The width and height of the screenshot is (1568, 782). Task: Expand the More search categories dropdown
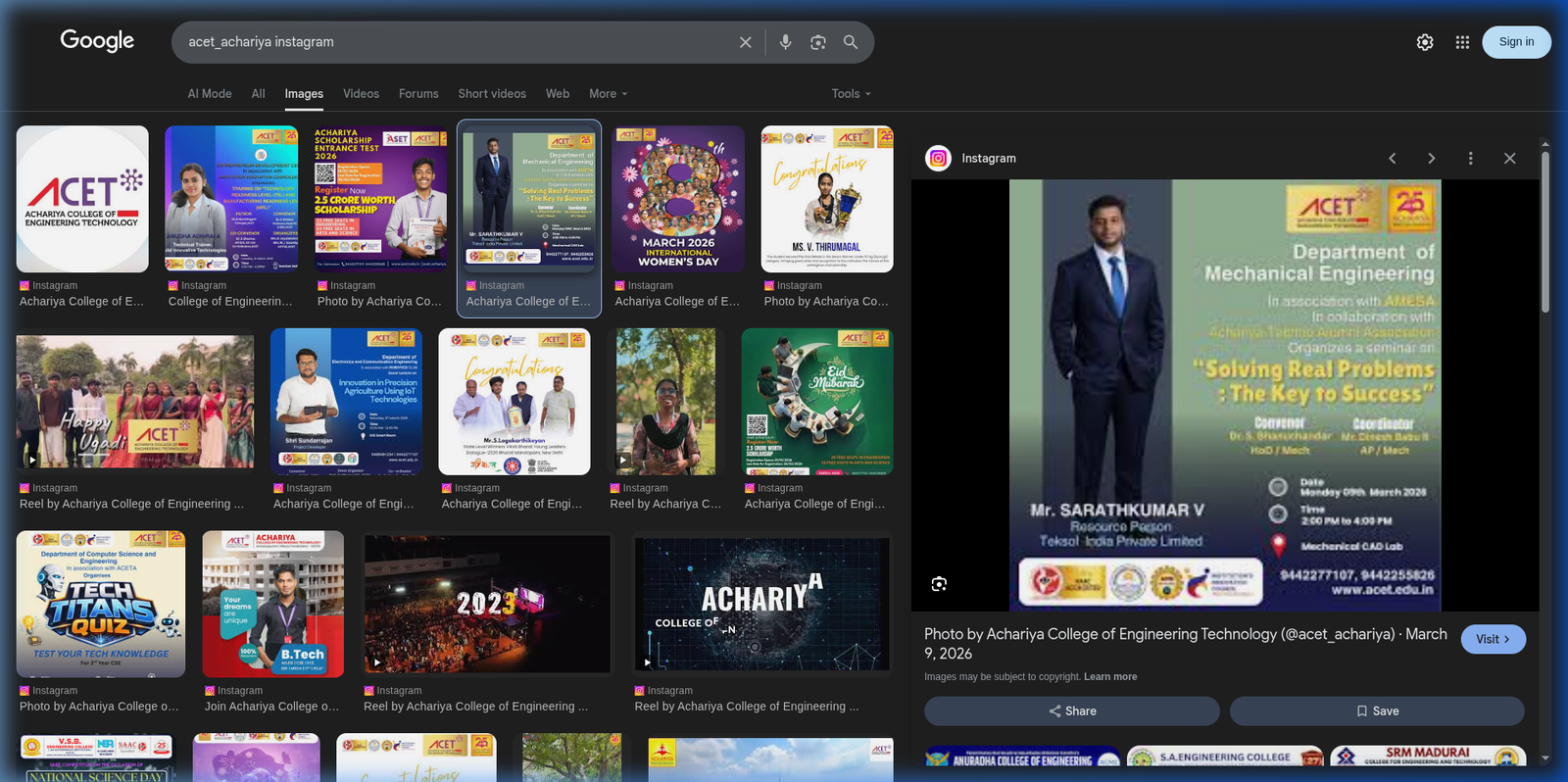click(x=609, y=94)
